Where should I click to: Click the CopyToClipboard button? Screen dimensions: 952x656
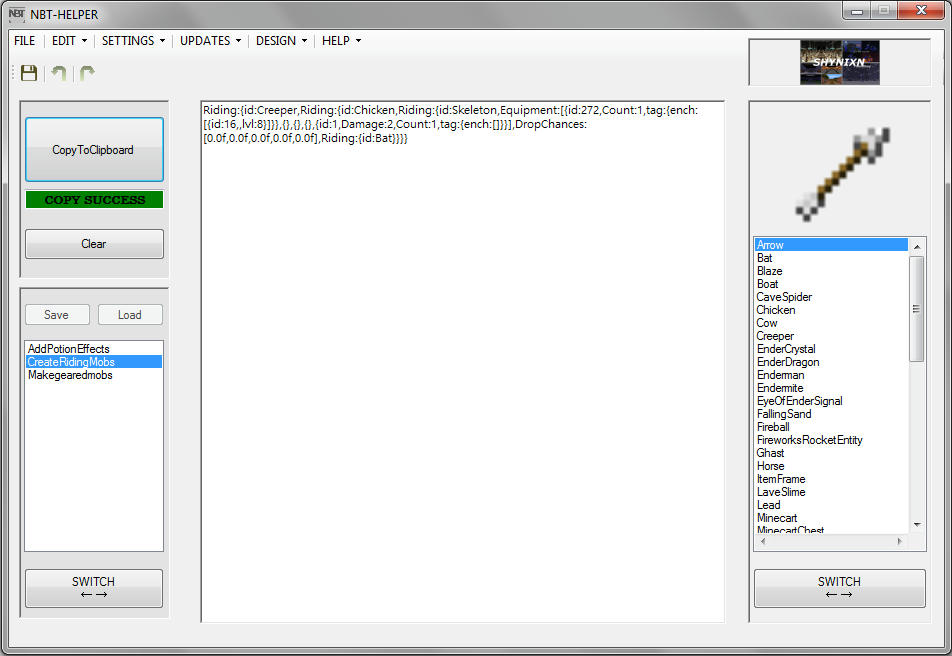tap(94, 147)
